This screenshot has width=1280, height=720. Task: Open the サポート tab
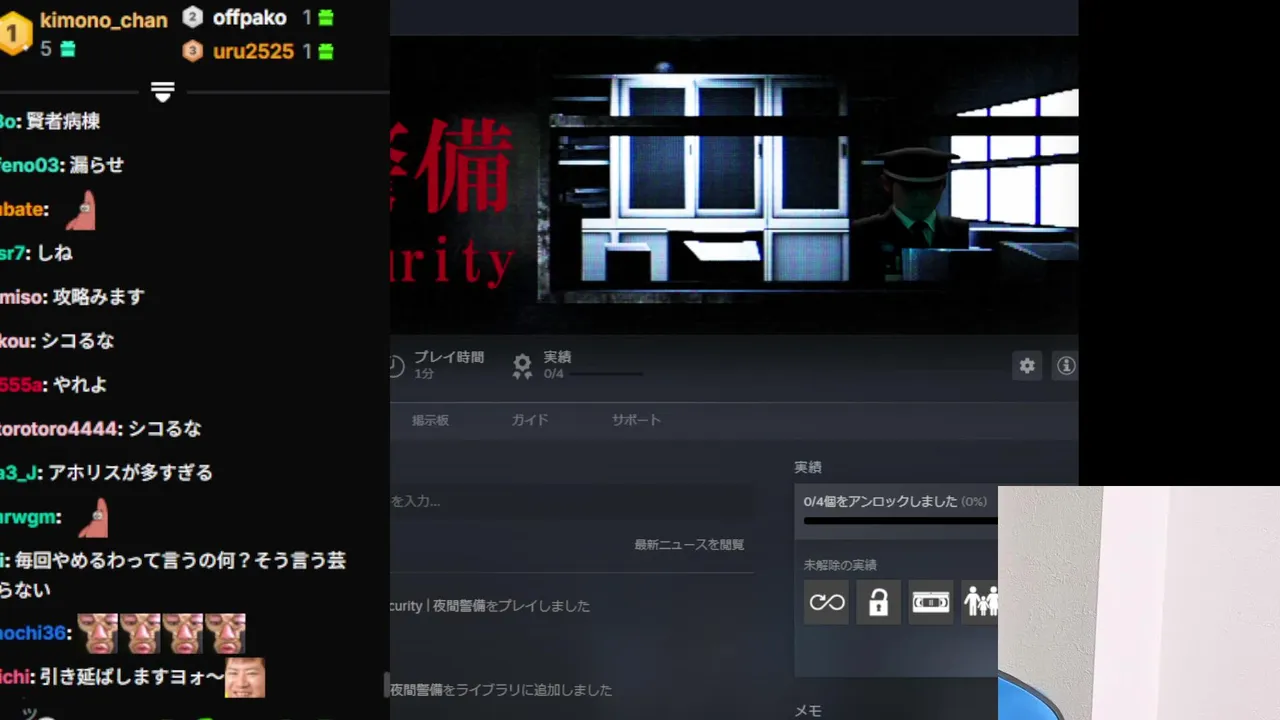pos(636,420)
